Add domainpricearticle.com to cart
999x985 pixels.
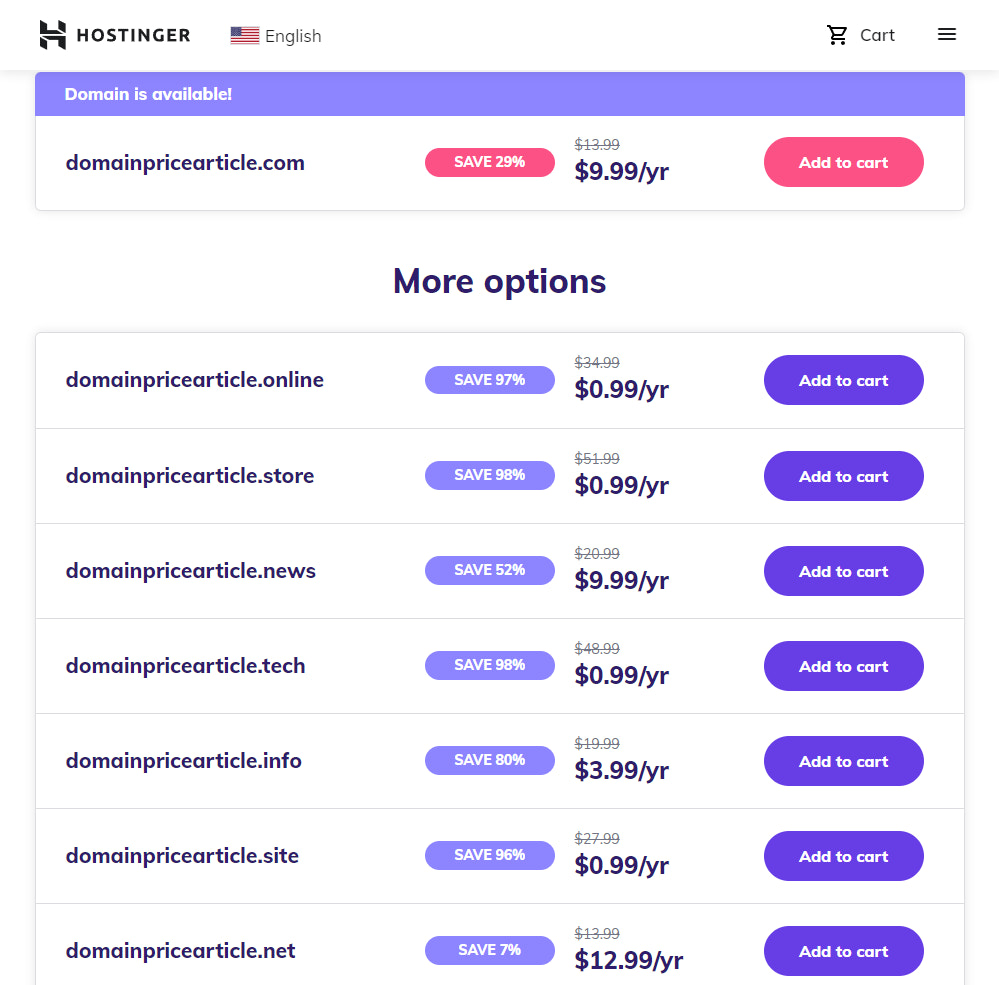(843, 162)
